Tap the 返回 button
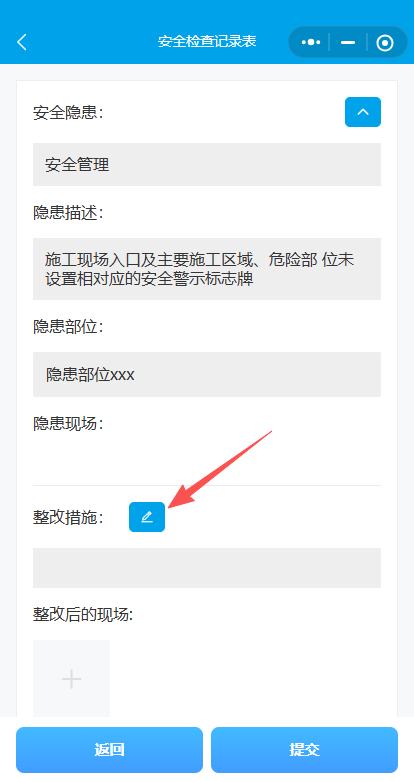This screenshot has width=414, height=782. pyautogui.click(x=109, y=750)
